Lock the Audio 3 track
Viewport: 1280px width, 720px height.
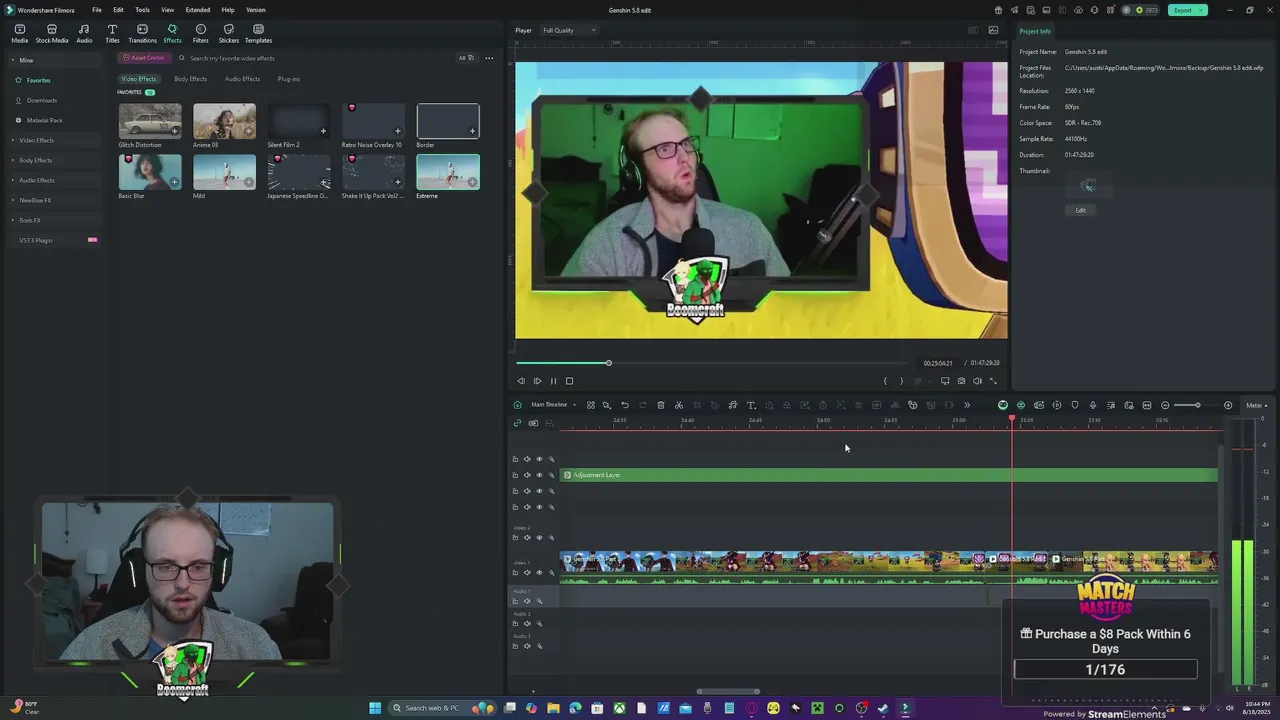[x=515, y=646]
